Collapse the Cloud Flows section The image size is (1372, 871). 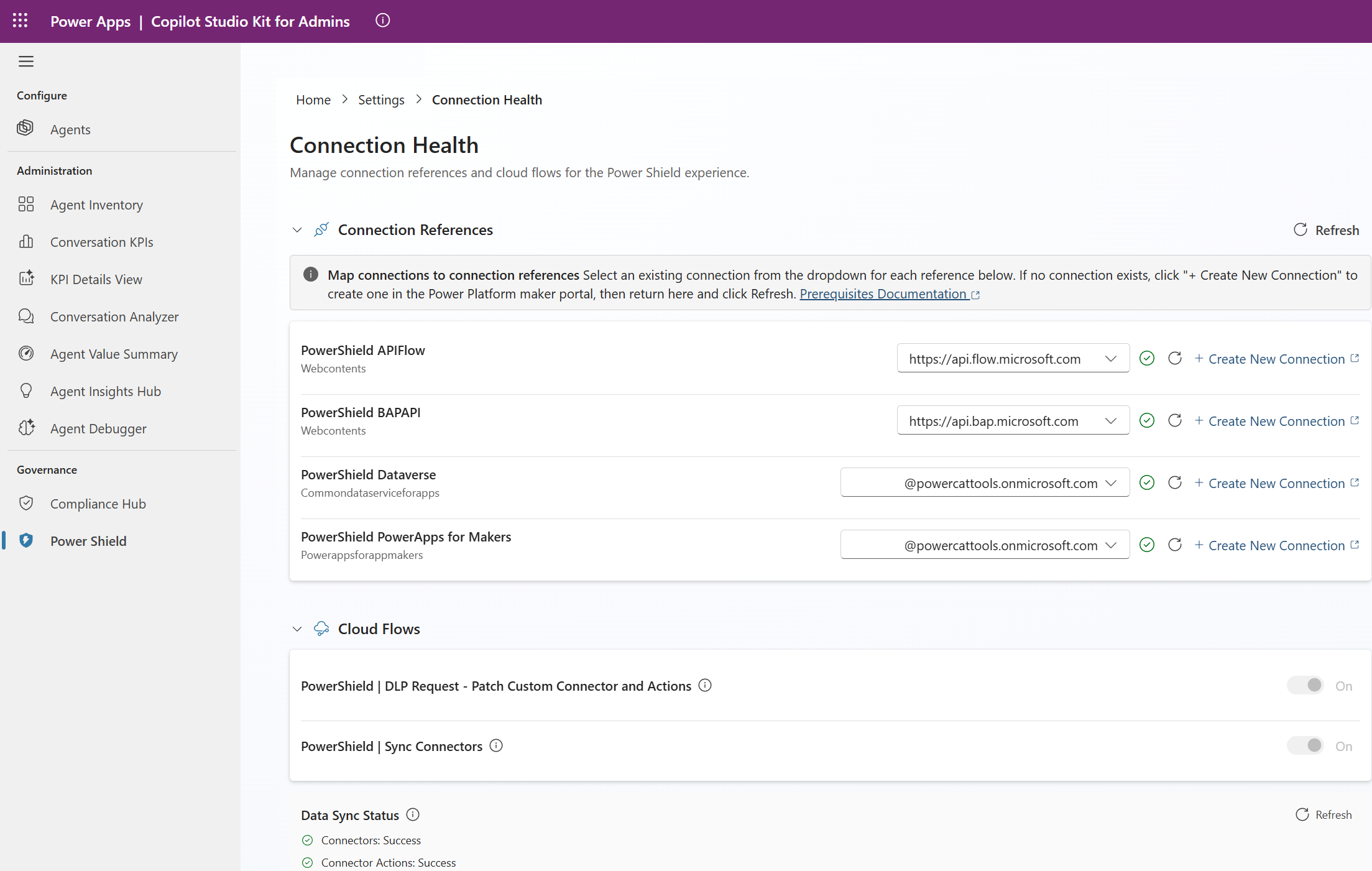(x=297, y=629)
